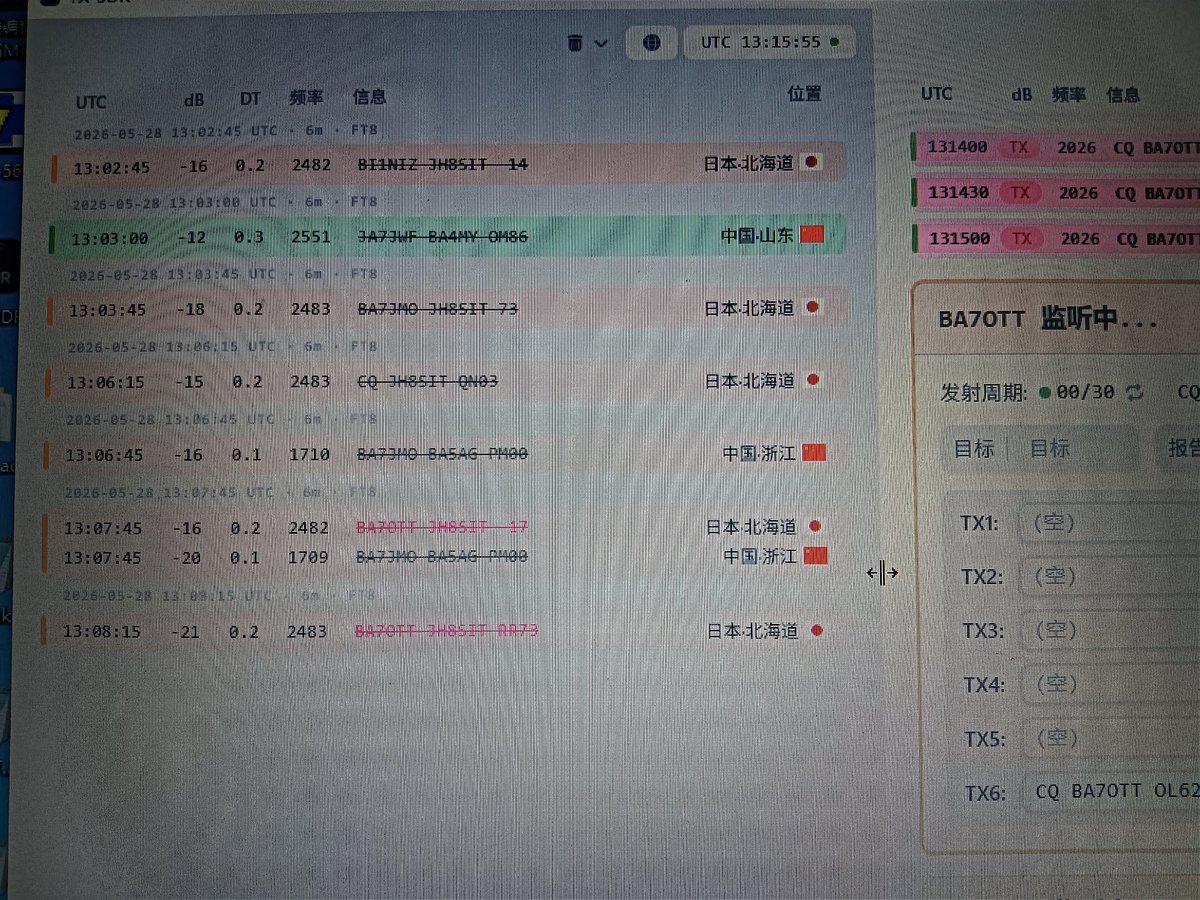
Task: Click the TX2 message field
Action: pos(1108,577)
